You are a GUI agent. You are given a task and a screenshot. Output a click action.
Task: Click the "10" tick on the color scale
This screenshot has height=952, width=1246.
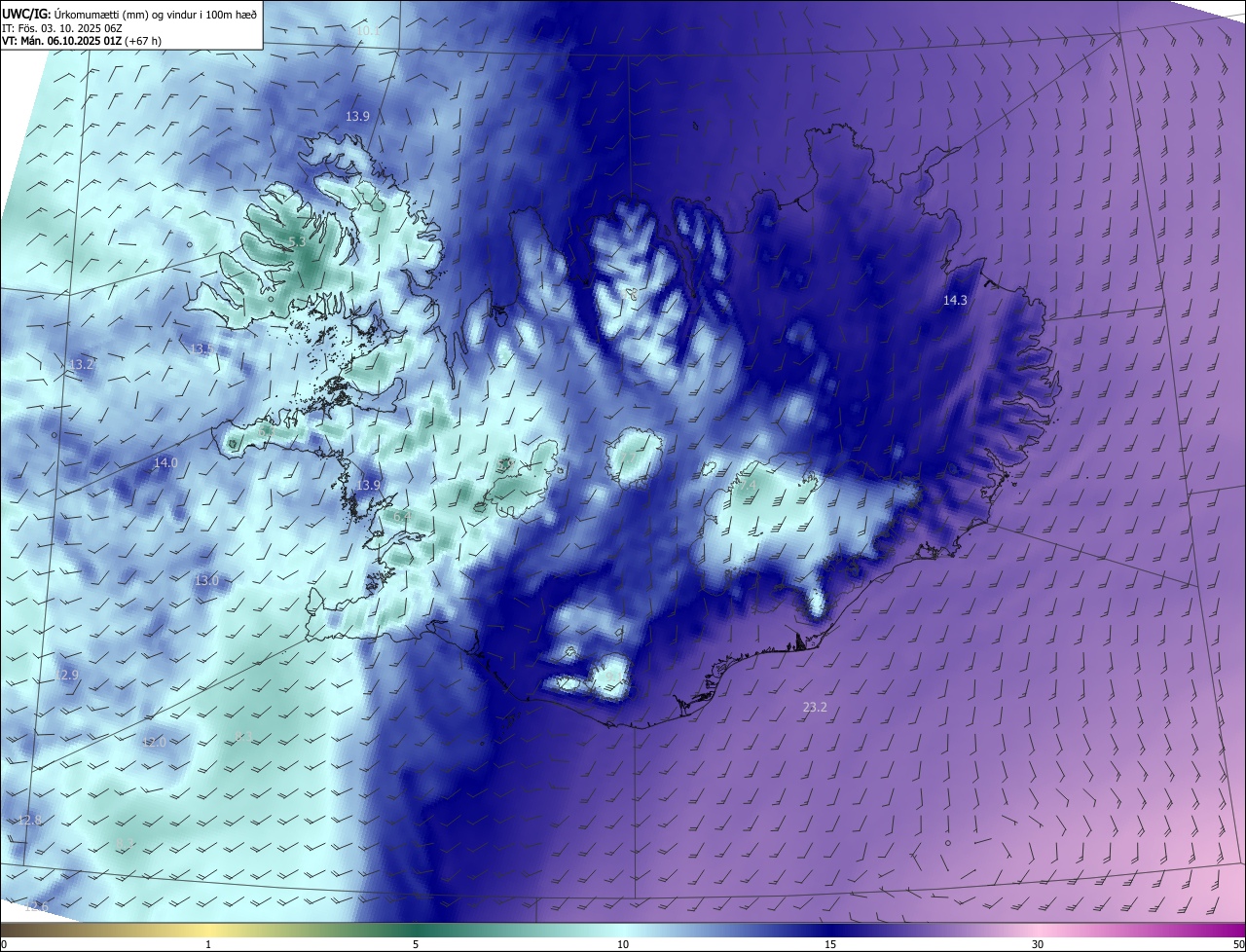(623, 944)
